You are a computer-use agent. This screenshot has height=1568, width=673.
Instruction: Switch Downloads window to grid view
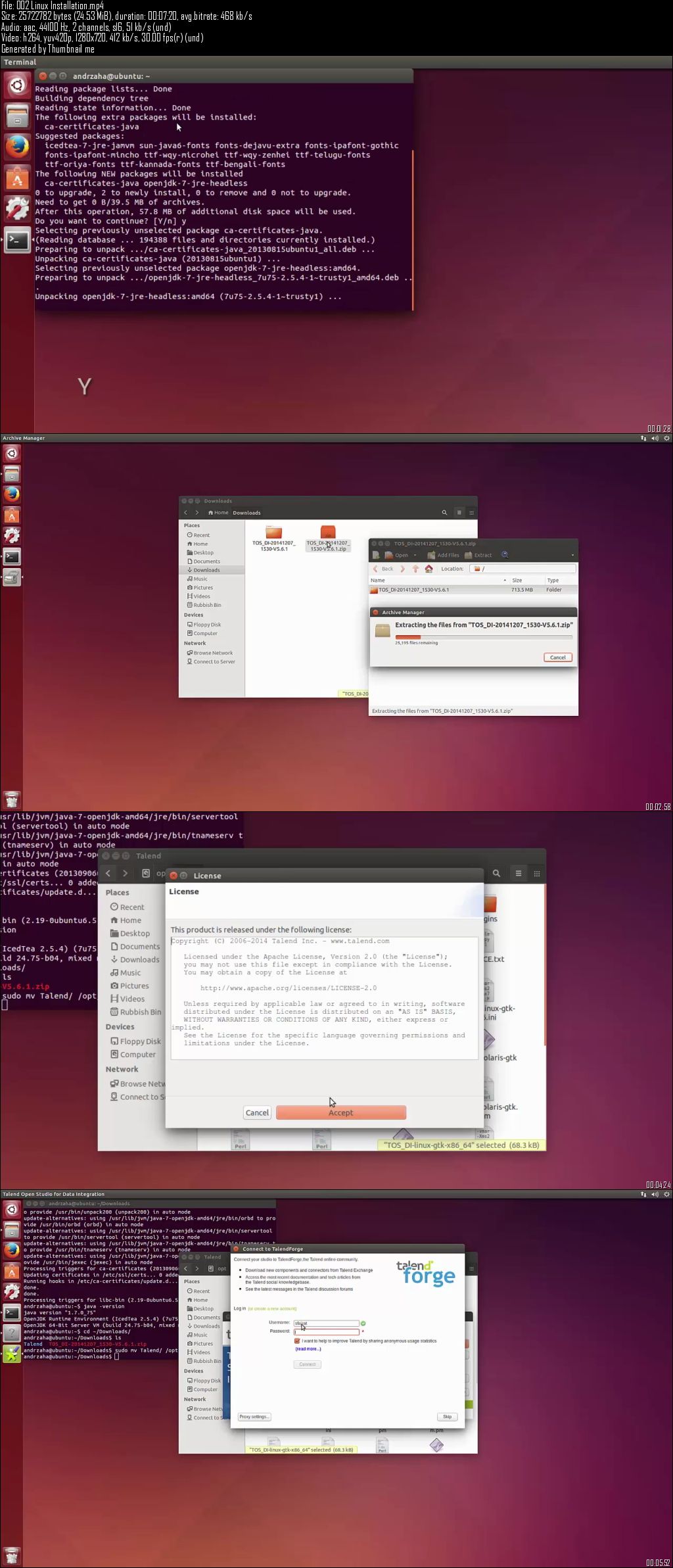point(471,513)
